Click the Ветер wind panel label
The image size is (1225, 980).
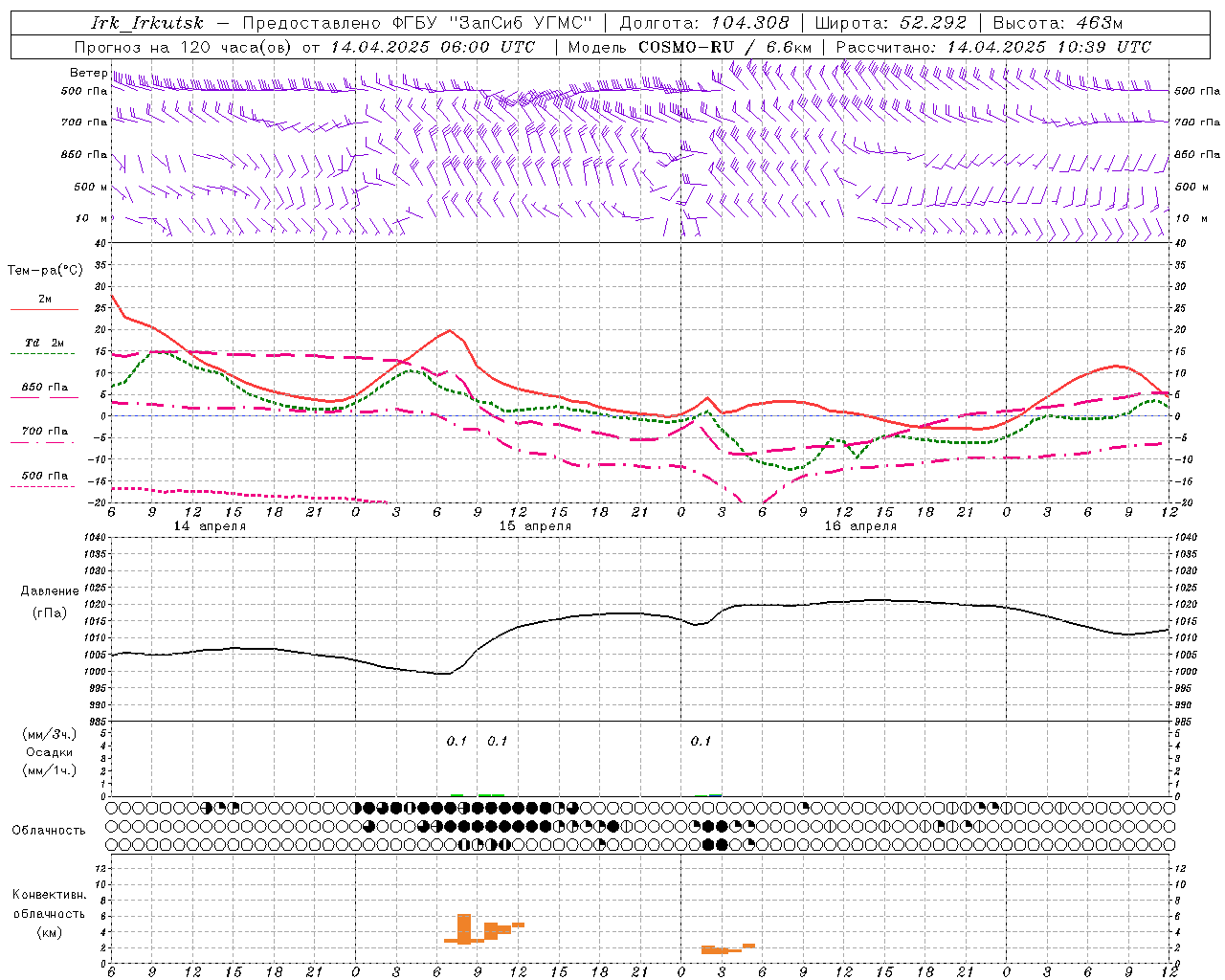88,73
